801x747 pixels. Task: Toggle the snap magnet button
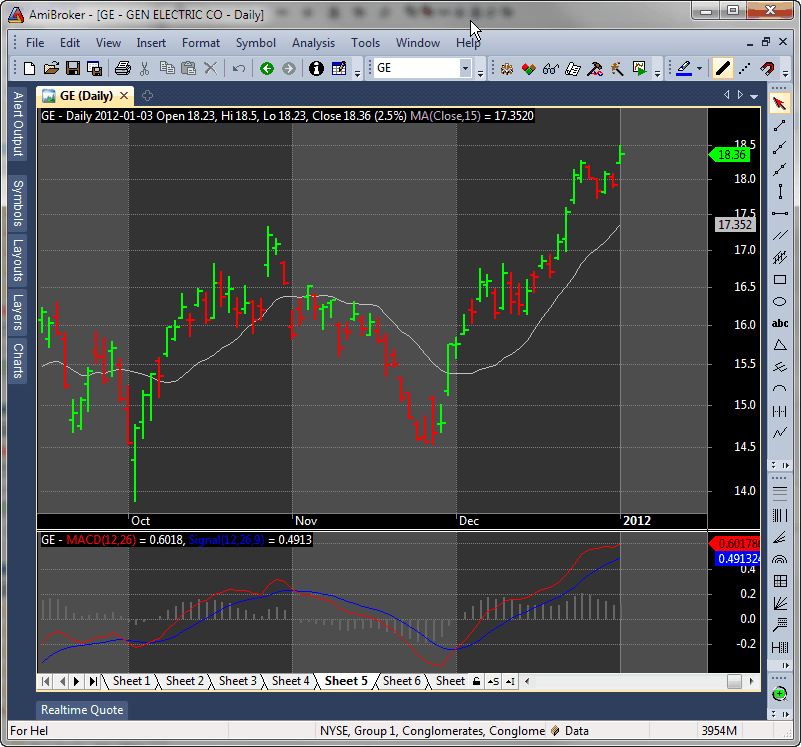(767, 69)
